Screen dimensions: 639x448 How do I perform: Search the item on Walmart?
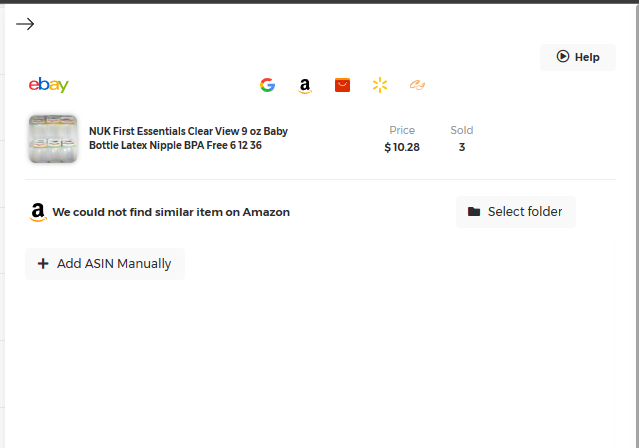click(x=380, y=85)
